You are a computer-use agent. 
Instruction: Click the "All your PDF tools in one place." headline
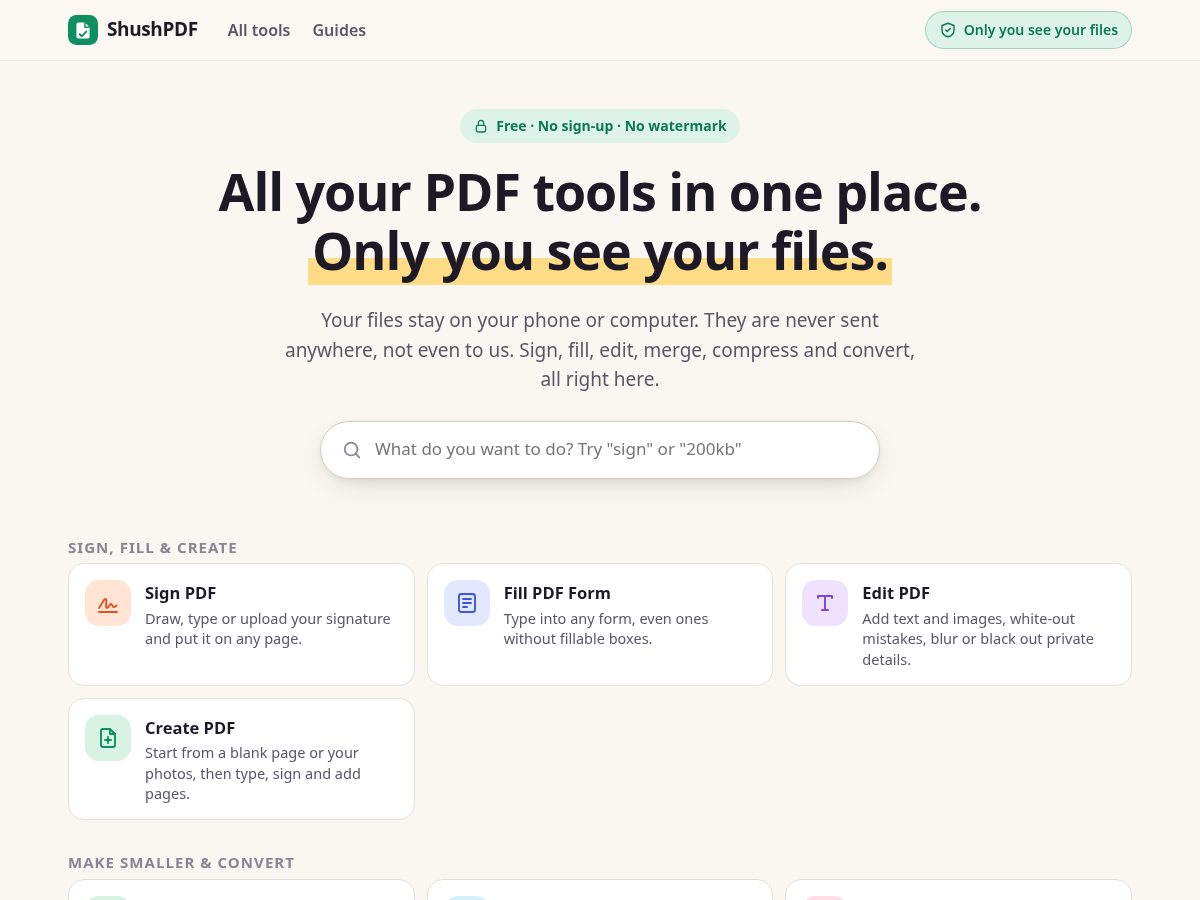[x=600, y=192]
